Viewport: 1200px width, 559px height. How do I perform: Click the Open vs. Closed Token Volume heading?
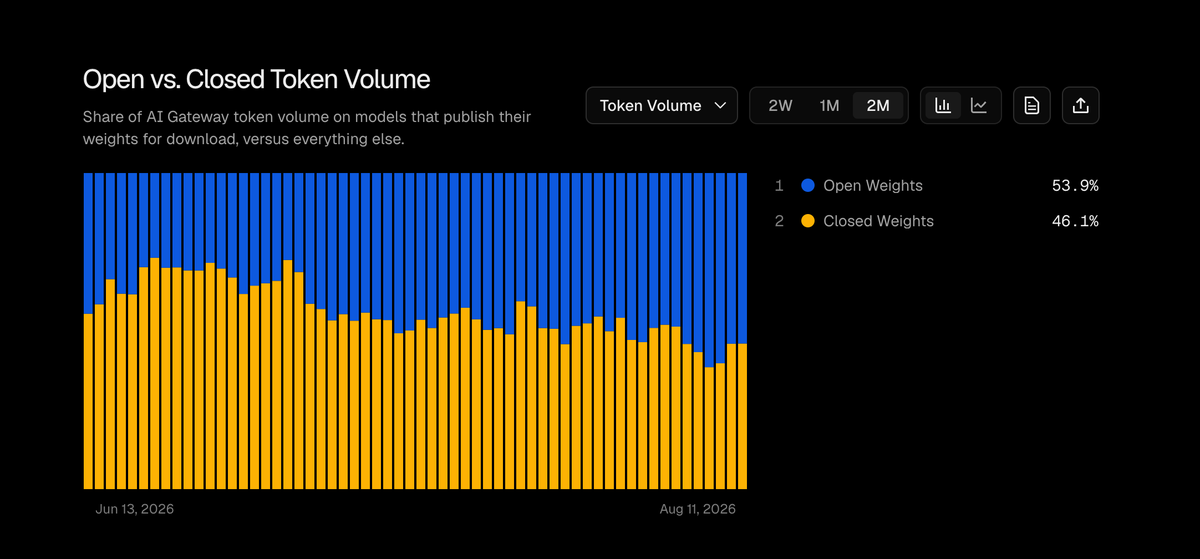click(257, 79)
